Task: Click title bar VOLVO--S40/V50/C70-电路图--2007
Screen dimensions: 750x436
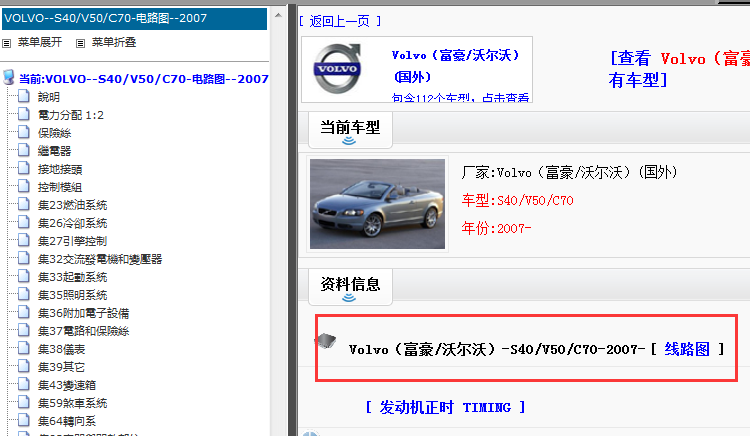Action: pos(134,19)
